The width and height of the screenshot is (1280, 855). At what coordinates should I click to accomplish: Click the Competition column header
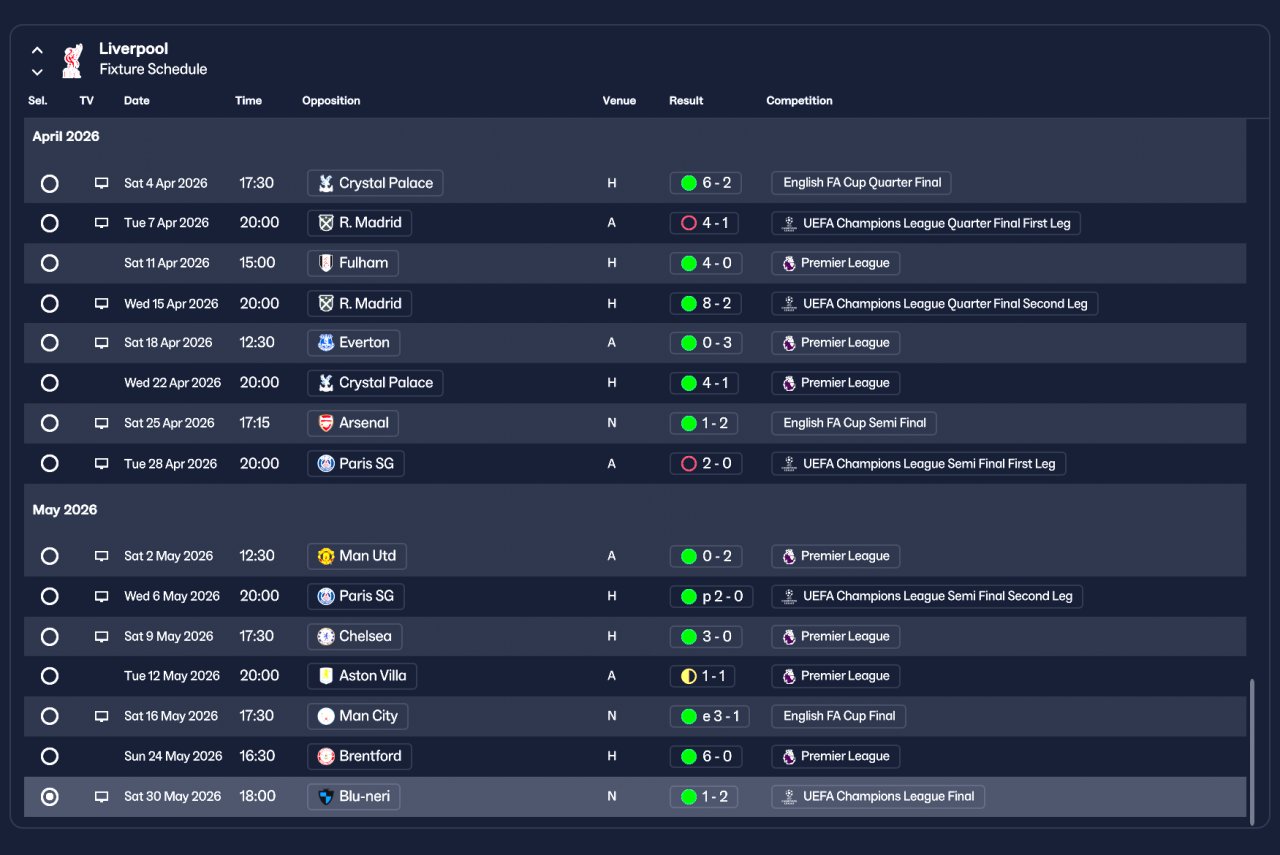click(x=799, y=101)
